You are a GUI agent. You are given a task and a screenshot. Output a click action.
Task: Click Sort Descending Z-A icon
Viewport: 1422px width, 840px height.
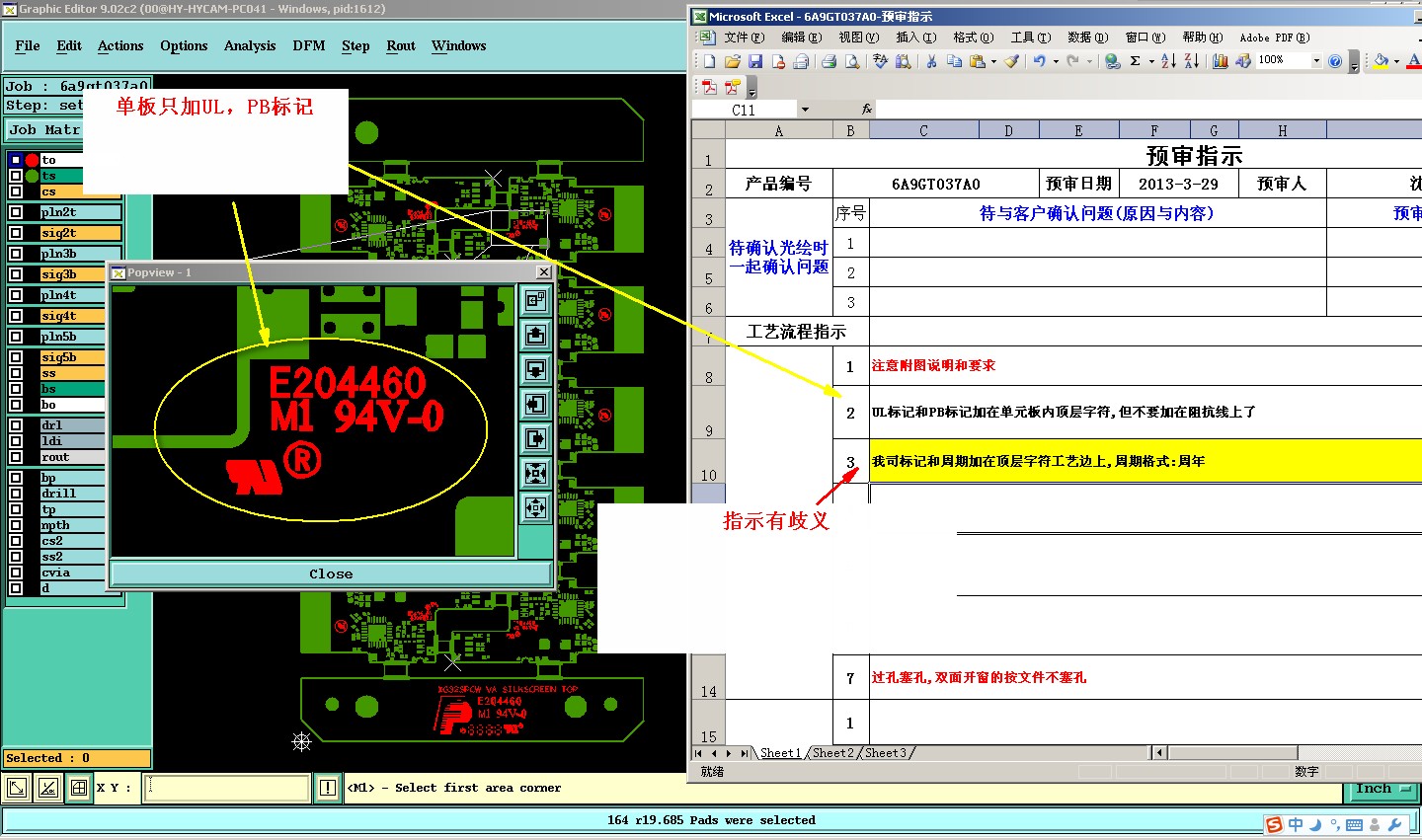pyautogui.click(x=1192, y=61)
